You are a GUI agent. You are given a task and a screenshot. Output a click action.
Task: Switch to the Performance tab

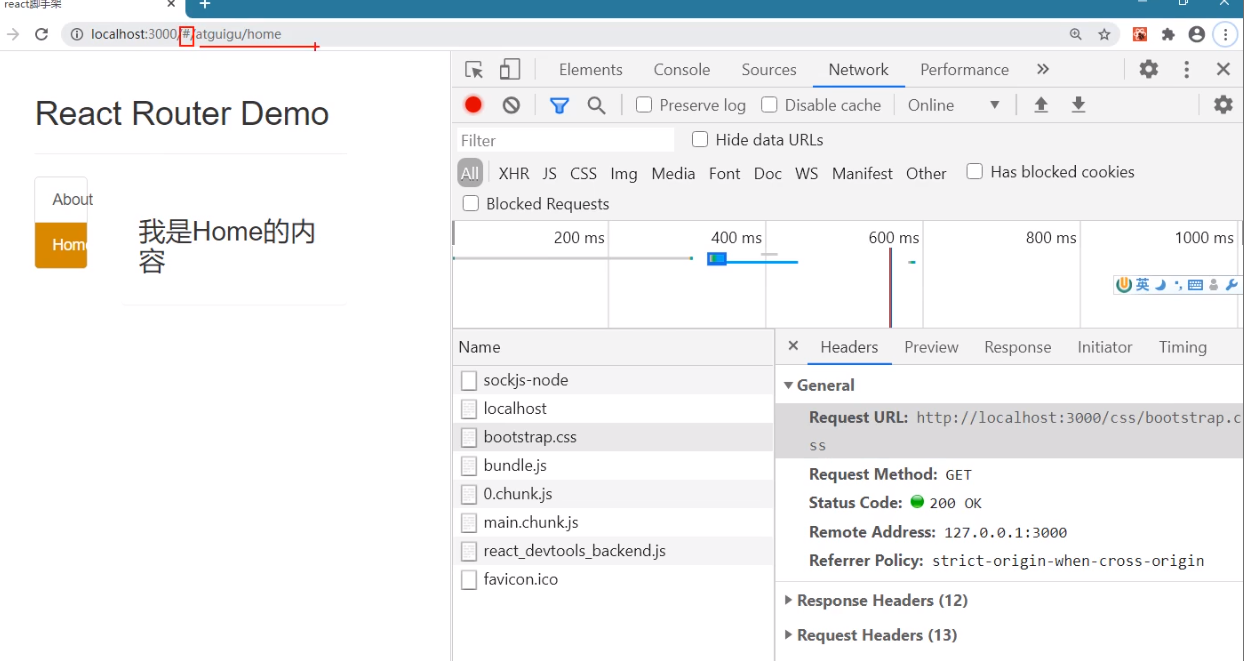964,69
